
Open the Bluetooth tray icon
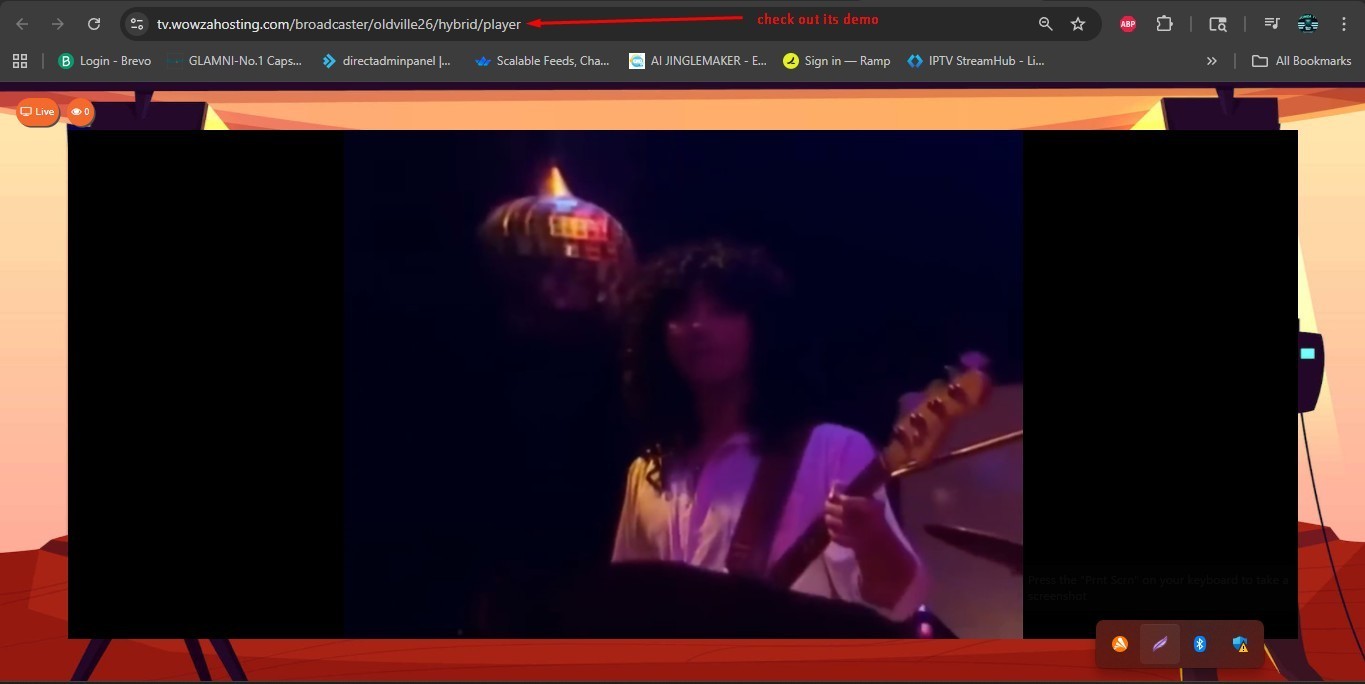(x=1200, y=644)
